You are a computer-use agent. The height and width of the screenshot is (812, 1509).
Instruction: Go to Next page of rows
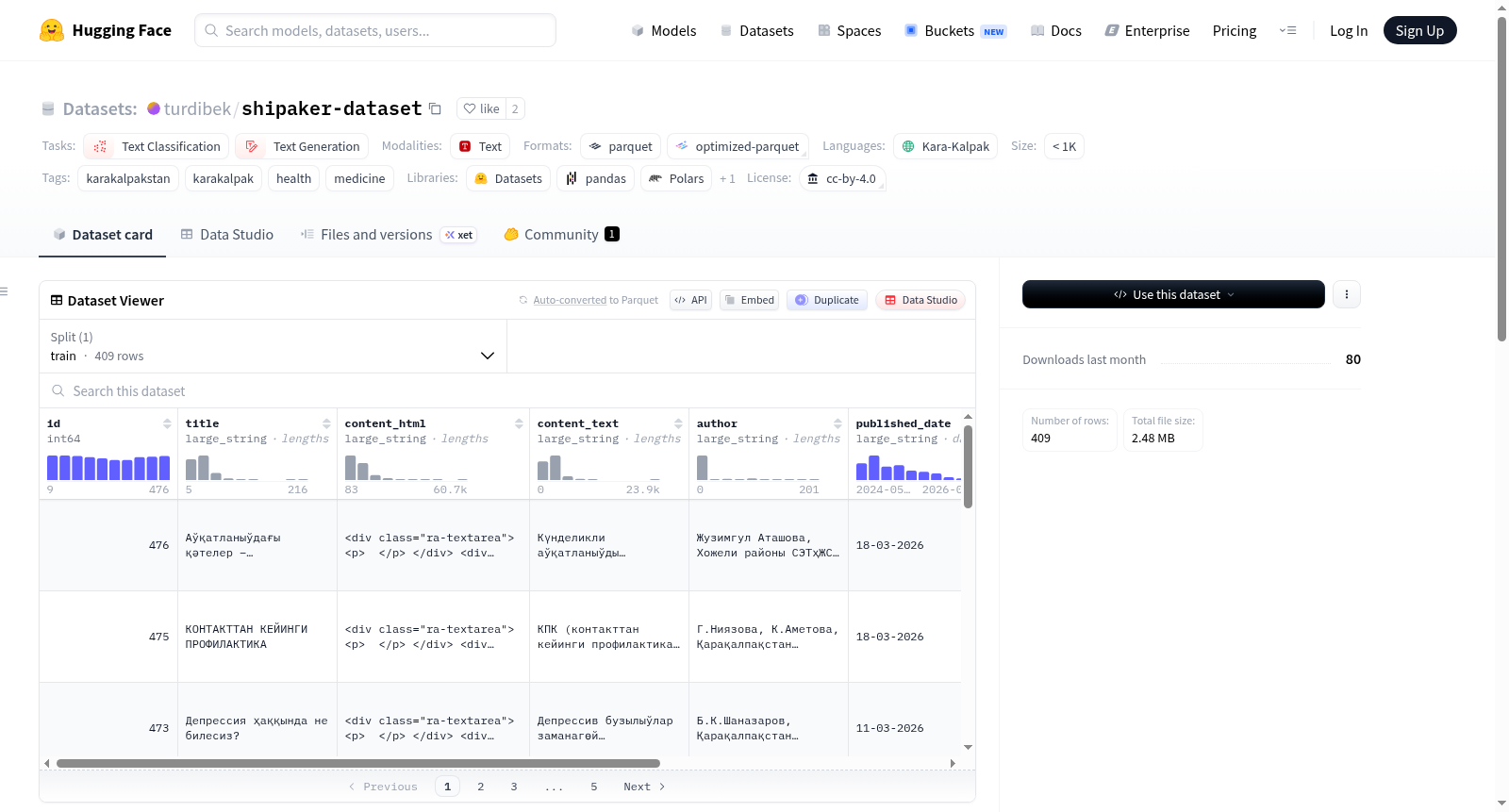pos(644,787)
